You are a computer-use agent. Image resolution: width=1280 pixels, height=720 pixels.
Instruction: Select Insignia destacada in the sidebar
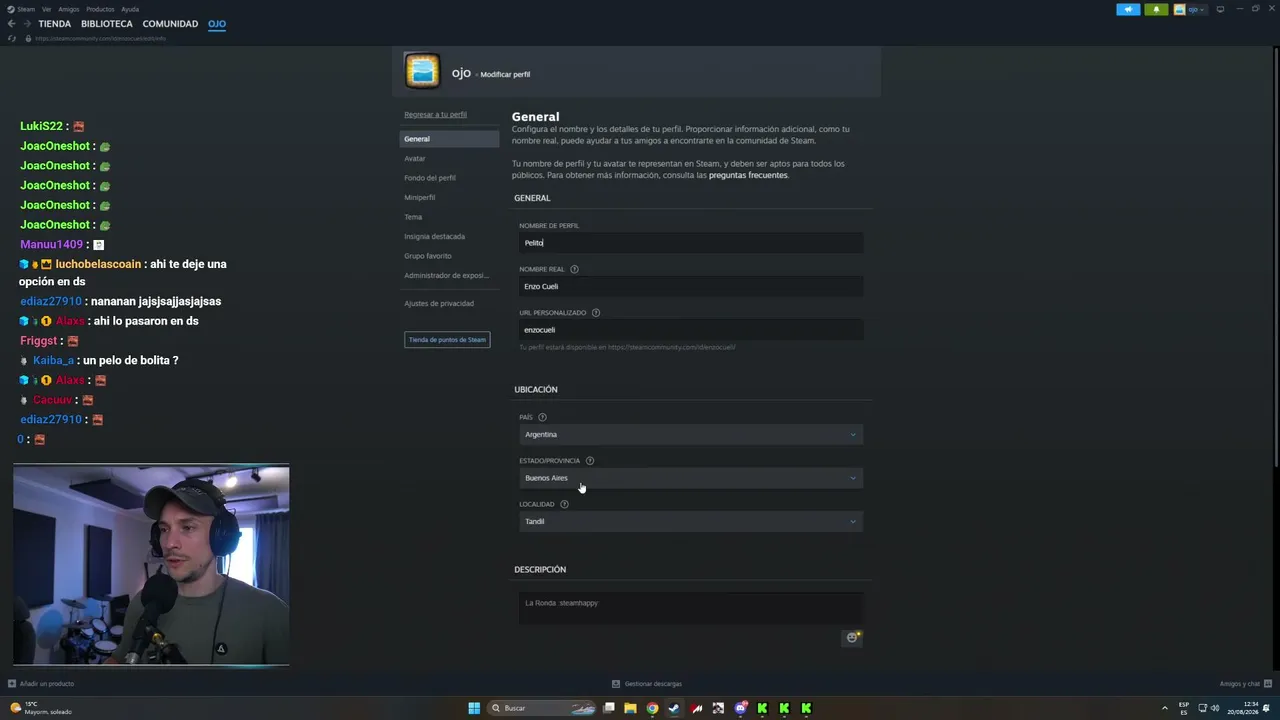[x=435, y=236]
